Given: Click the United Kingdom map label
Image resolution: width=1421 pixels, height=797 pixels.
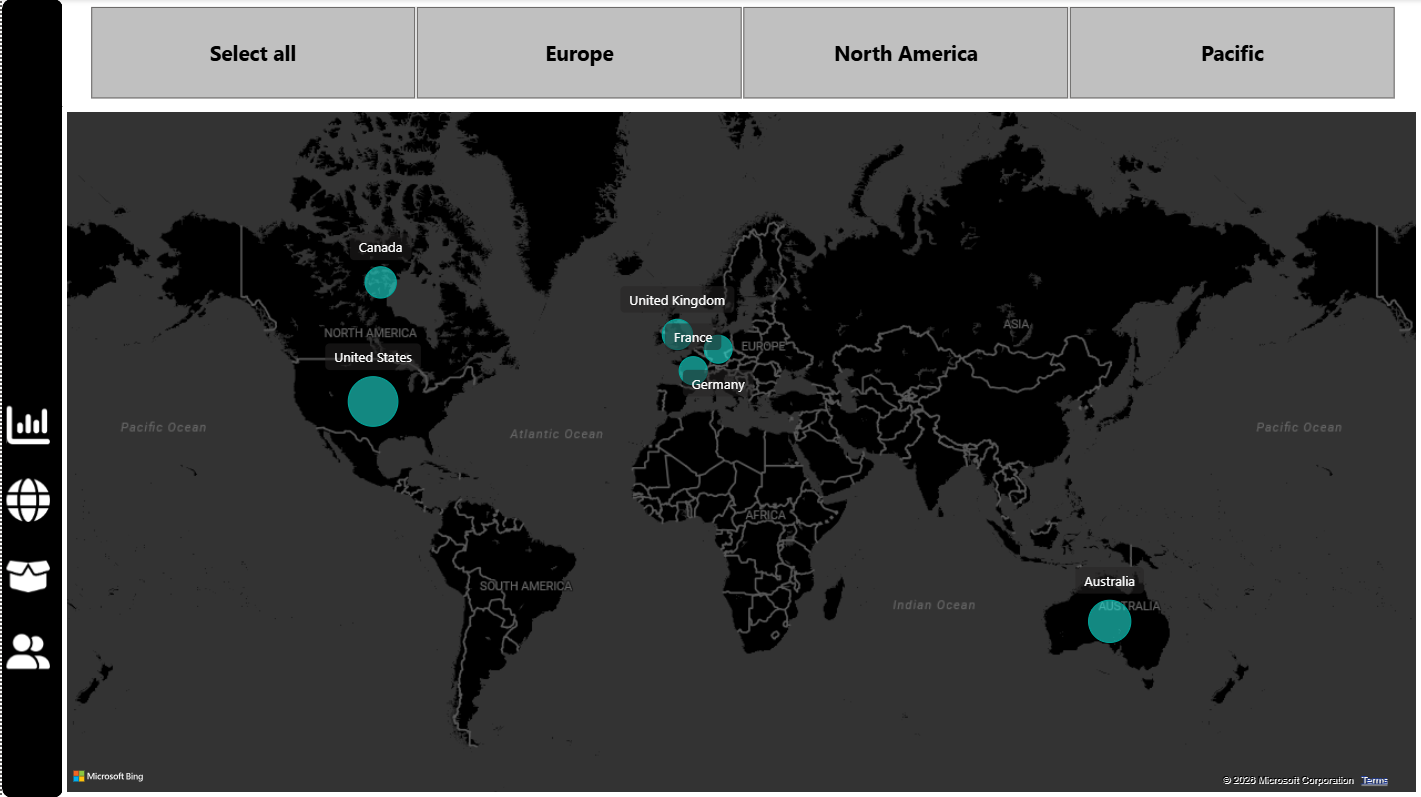Looking at the screenshot, I should tap(676, 300).
